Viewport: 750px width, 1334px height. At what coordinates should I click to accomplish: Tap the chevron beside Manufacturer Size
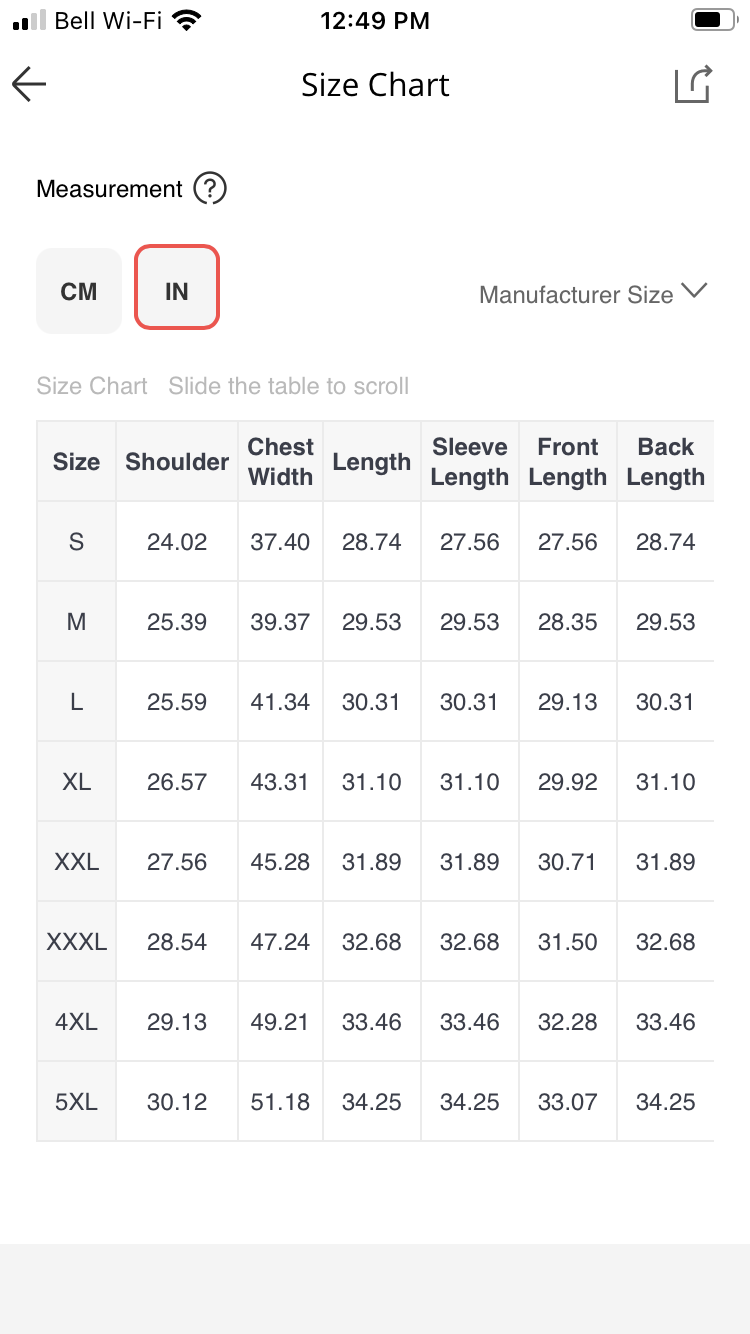click(x=694, y=291)
